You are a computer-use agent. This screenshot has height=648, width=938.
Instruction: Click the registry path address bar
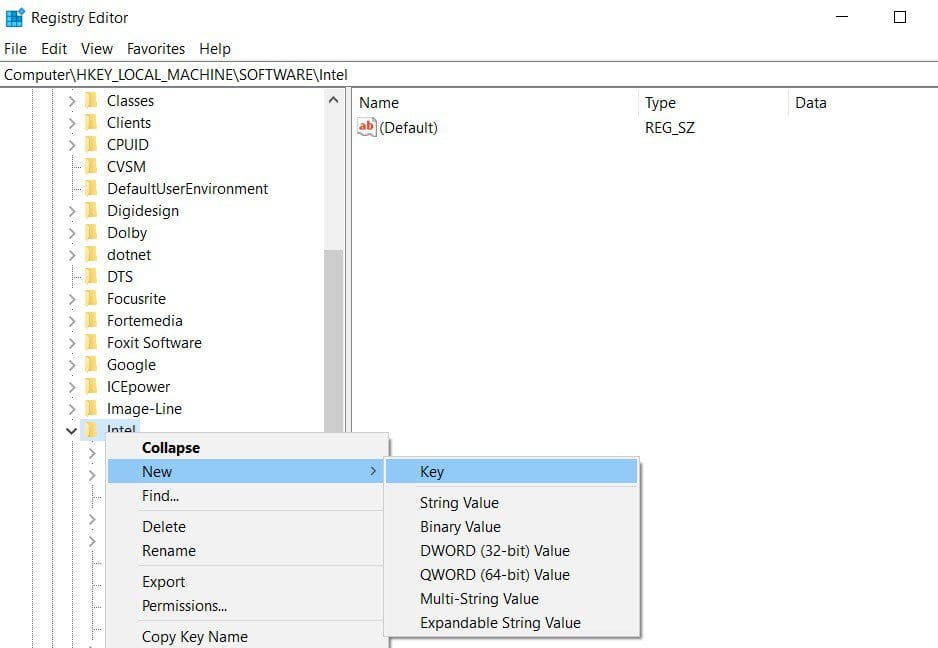coord(469,75)
